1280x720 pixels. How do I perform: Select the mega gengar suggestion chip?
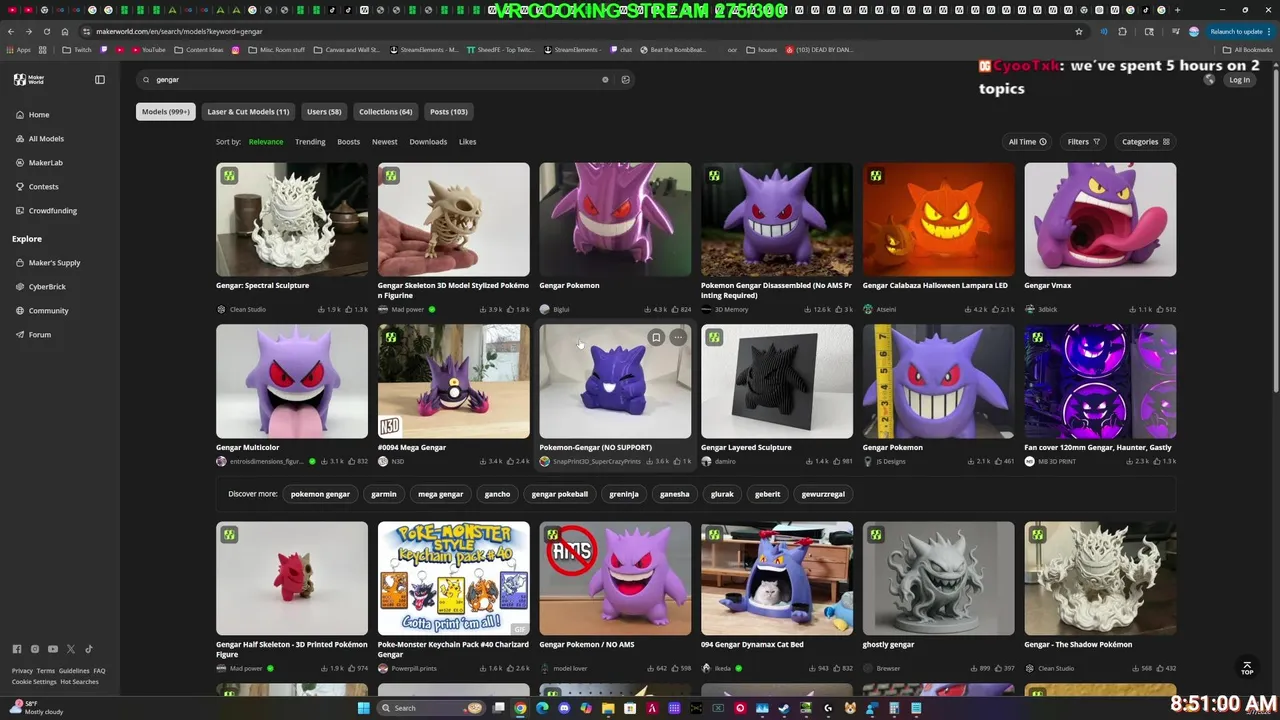coord(440,494)
